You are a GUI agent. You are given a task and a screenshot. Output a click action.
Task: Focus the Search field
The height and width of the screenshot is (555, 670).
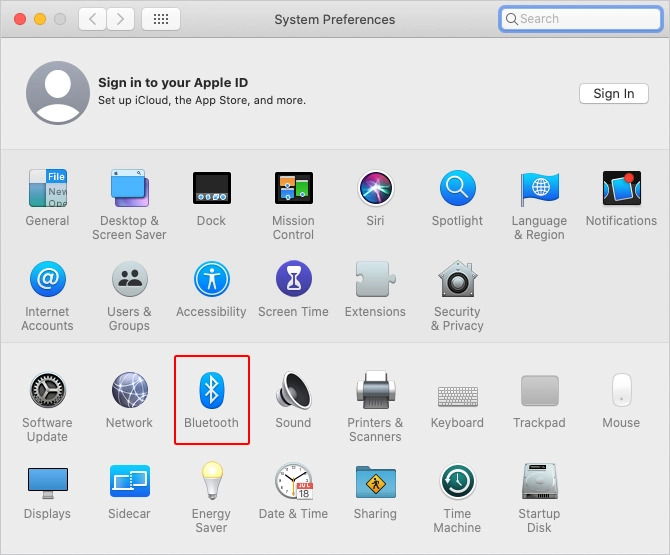581,19
